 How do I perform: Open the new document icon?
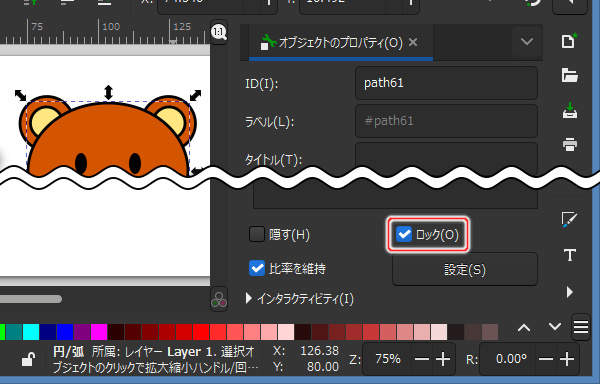(569, 41)
